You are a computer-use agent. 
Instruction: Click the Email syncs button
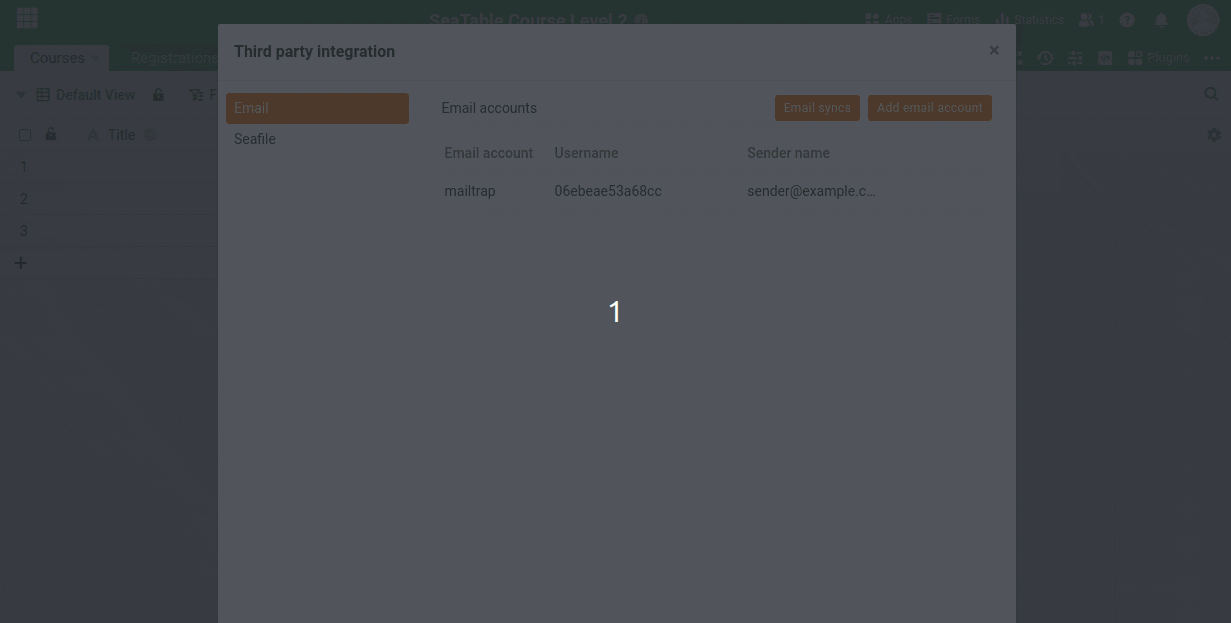[x=816, y=108]
